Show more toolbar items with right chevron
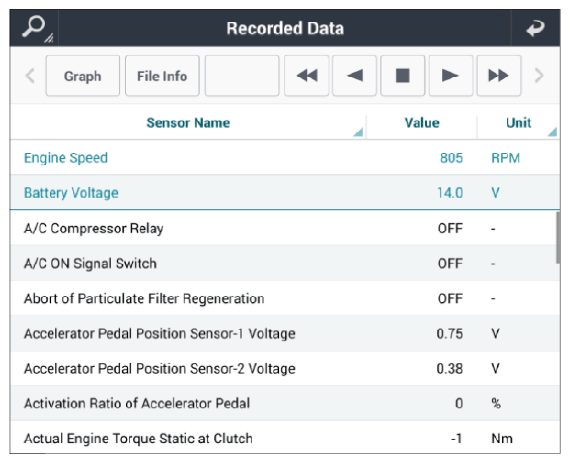570x463 pixels. [539, 76]
